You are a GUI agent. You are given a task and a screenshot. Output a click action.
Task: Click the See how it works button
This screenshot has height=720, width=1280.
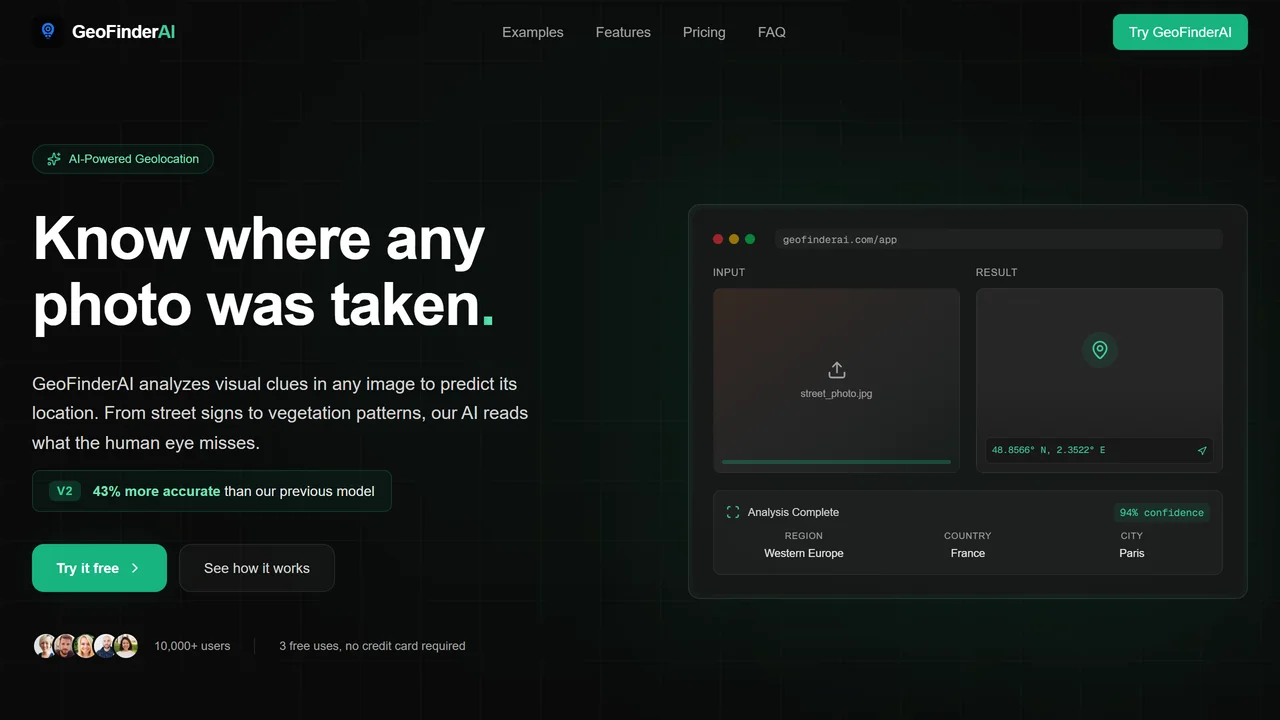pyautogui.click(x=257, y=568)
